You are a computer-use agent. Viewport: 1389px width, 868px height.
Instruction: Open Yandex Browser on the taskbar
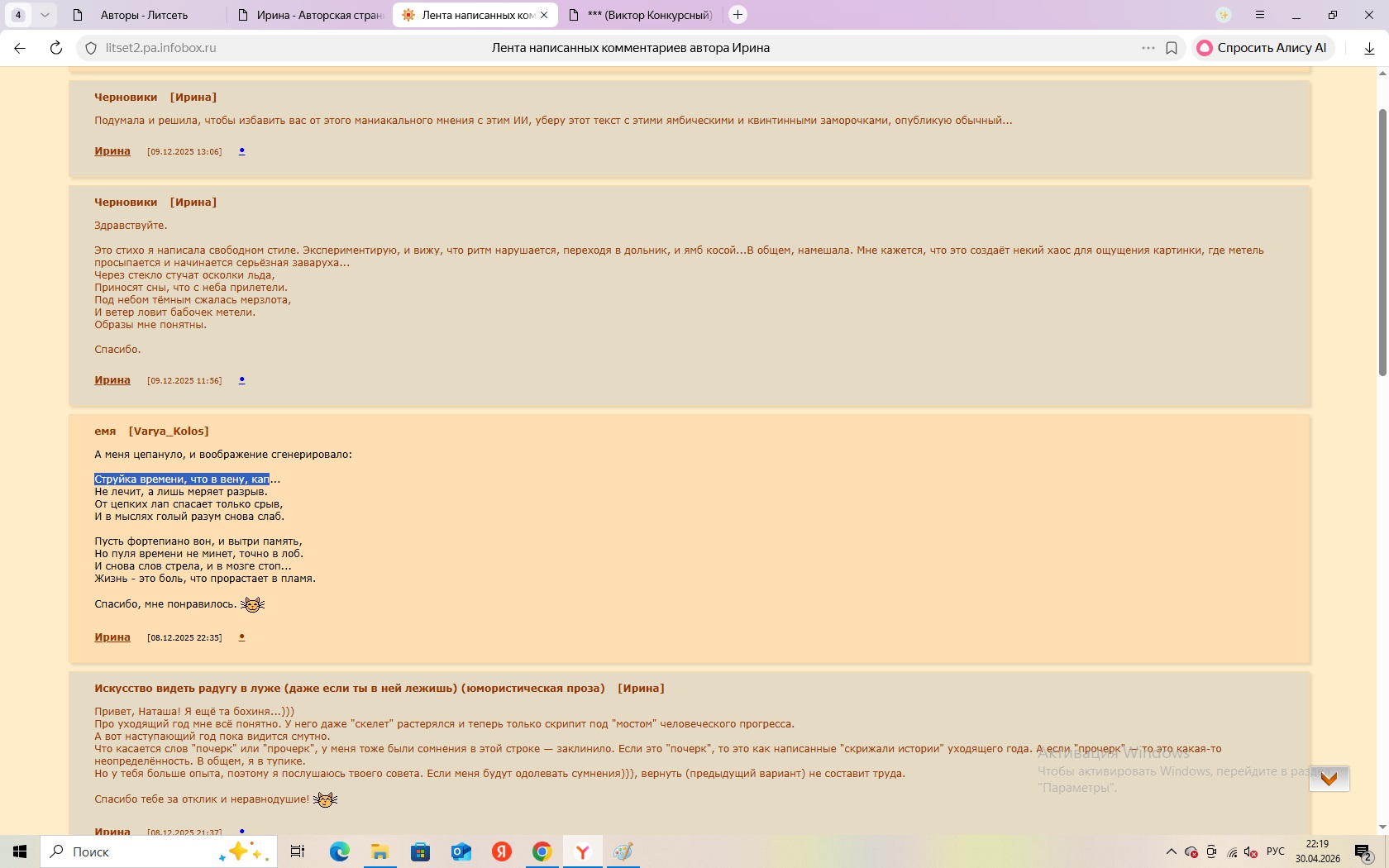click(x=583, y=851)
